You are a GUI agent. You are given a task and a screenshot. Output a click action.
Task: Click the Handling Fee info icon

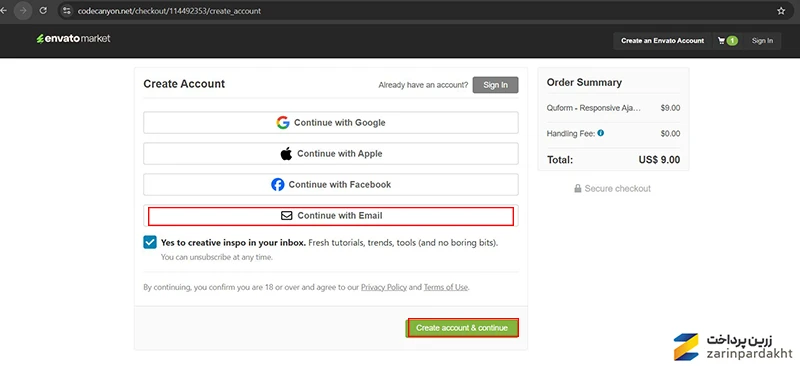(x=601, y=133)
